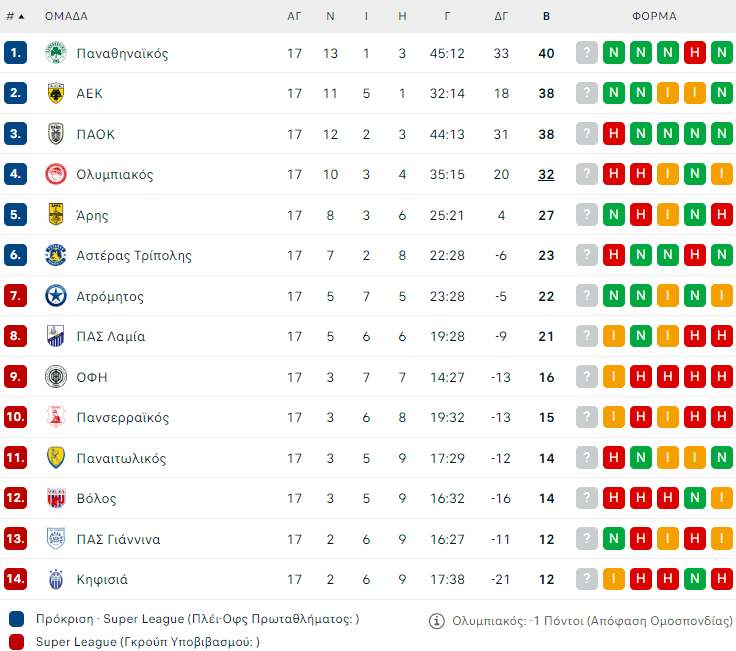Sort table by the # rank column arrow
This screenshot has height=651, width=736.
click(x=21, y=16)
